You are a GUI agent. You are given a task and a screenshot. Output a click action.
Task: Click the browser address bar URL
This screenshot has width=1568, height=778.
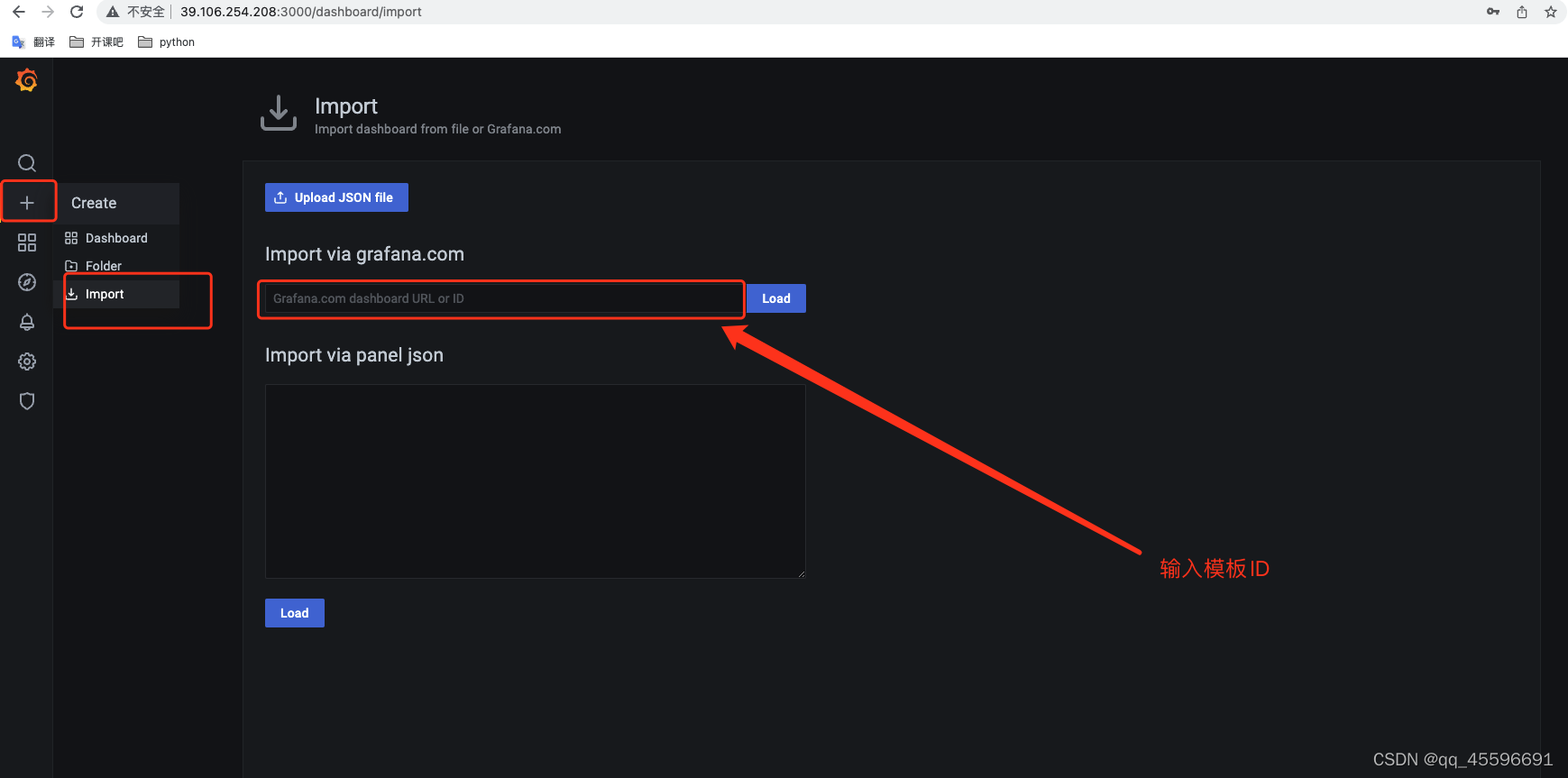pos(301,12)
